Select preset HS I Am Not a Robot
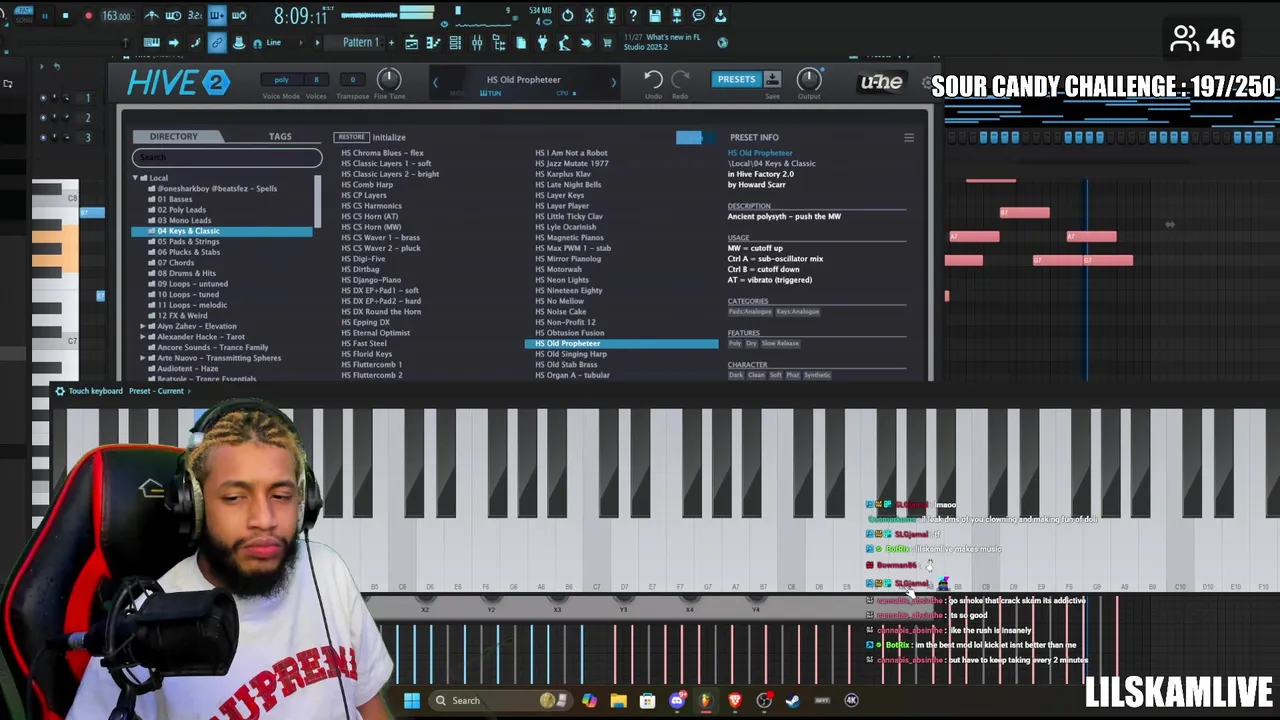 [571, 153]
